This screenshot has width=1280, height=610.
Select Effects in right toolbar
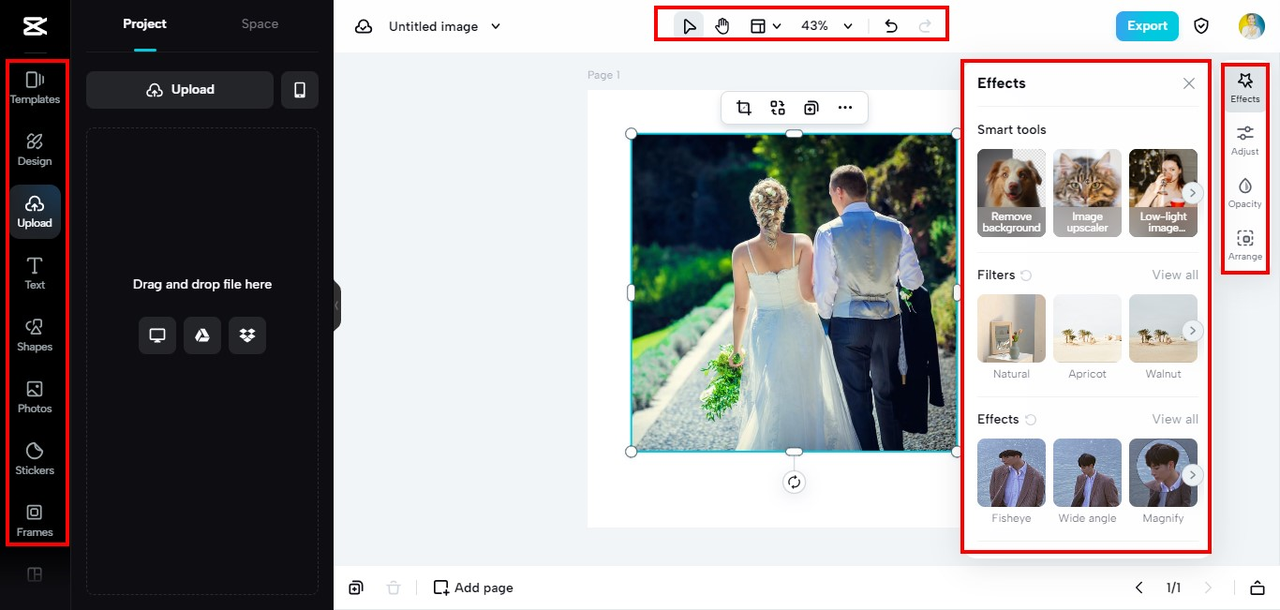pyautogui.click(x=1245, y=87)
